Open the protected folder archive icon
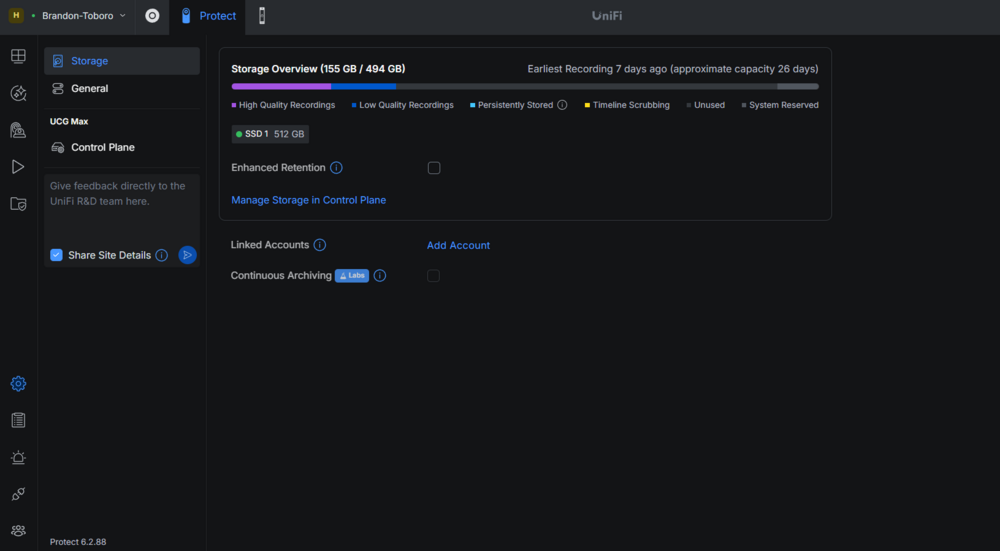Viewport: 1000px width, 551px height. (x=18, y=204)
